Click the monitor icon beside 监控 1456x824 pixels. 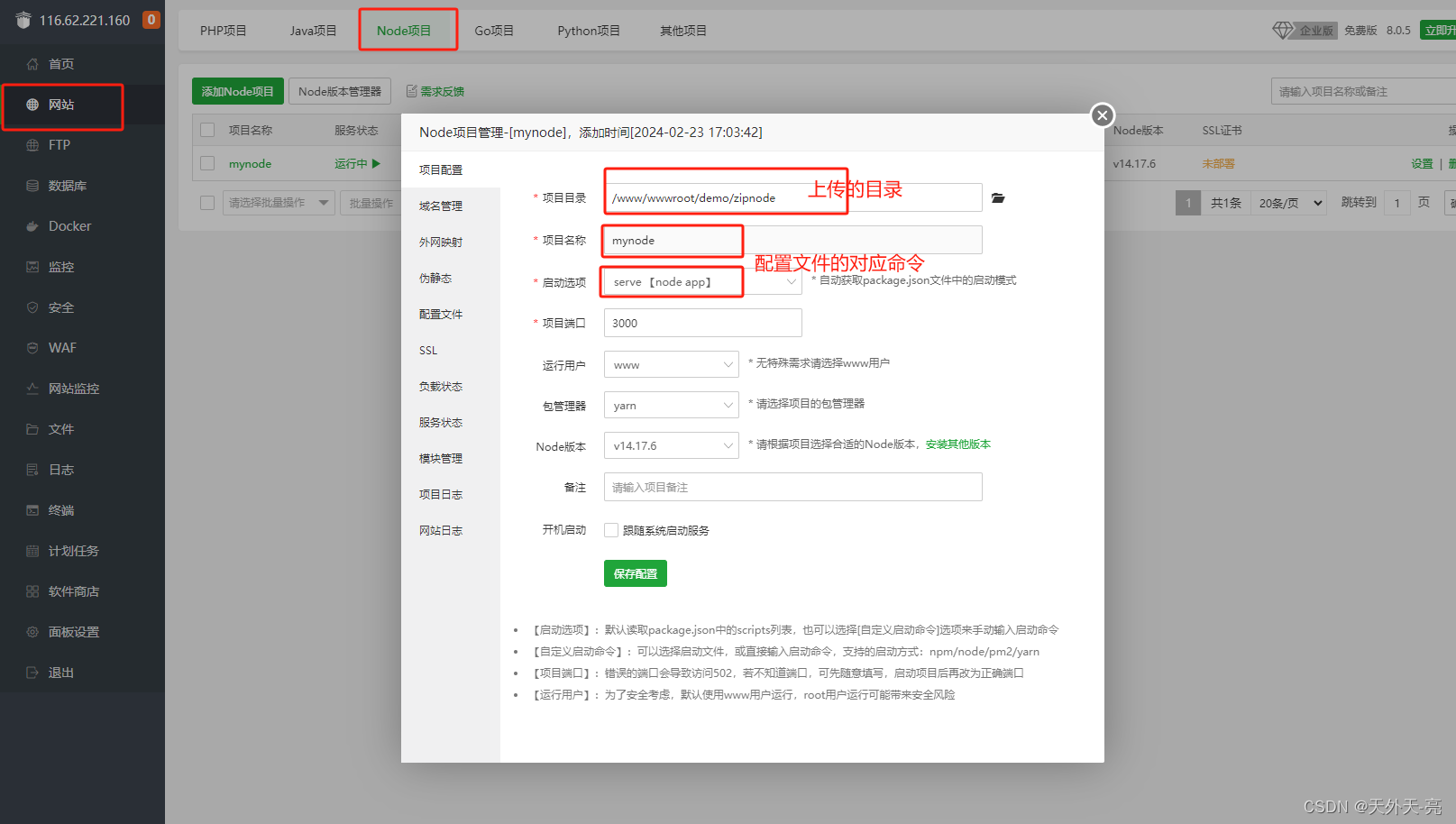pyautogui.click(x=32, y=267)
